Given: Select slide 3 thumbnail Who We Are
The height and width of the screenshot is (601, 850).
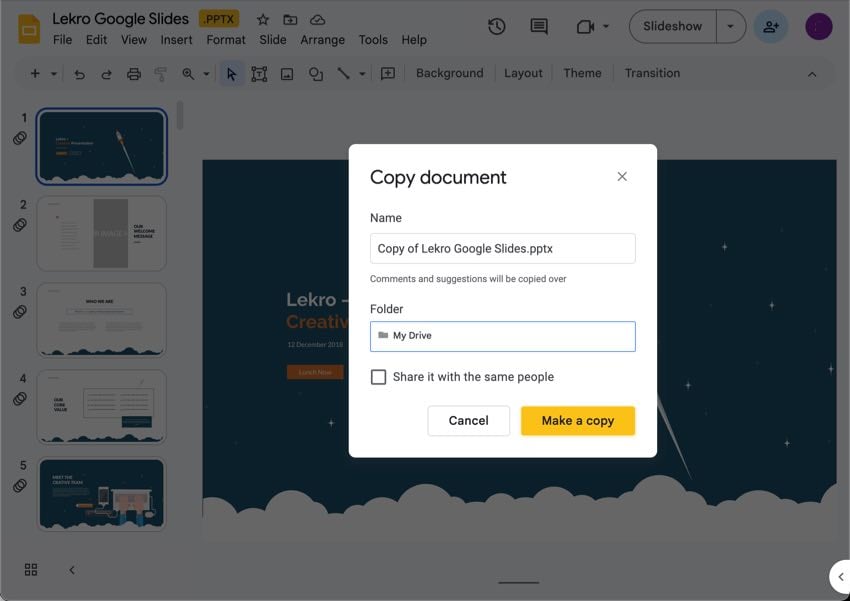Looking at the screenshot, I should (x=102, y=319).
